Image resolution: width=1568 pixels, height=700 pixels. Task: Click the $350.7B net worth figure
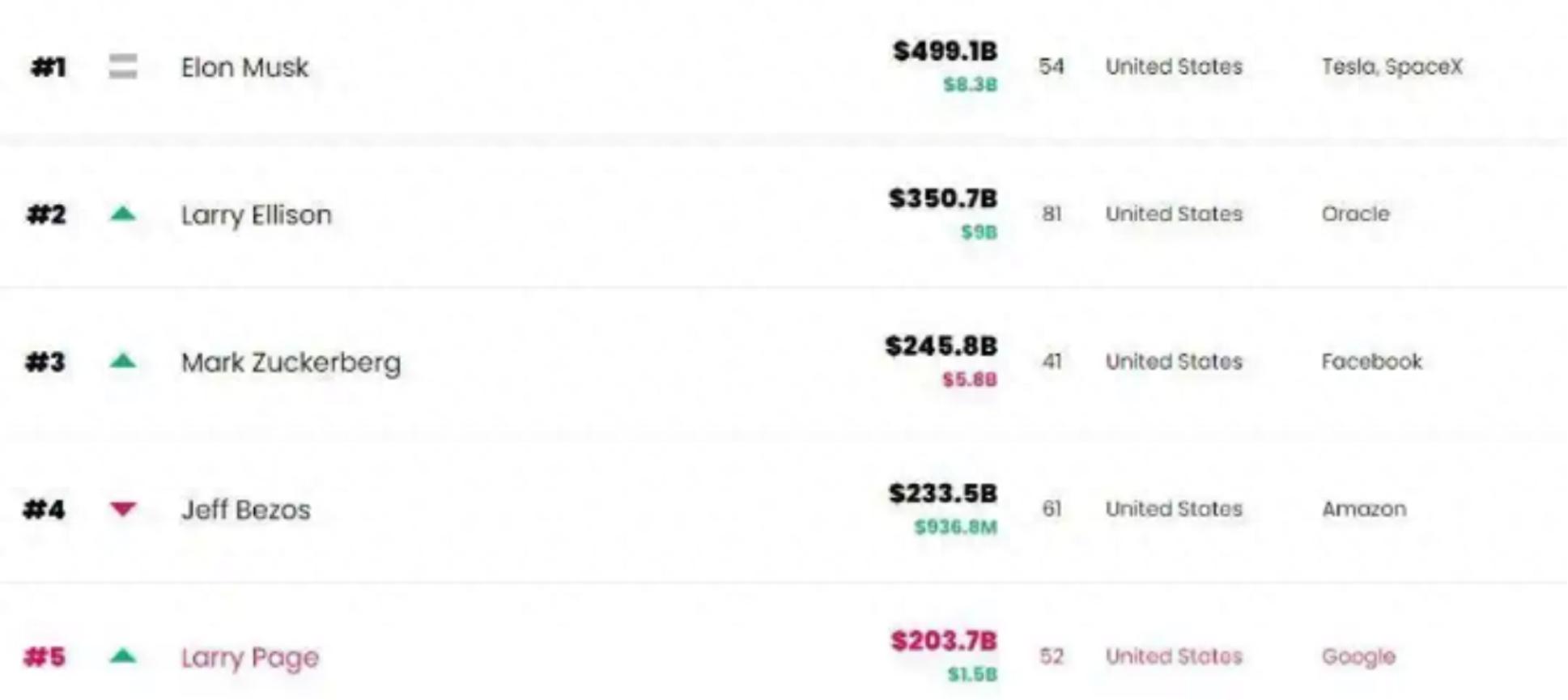[x=942, y=198]
